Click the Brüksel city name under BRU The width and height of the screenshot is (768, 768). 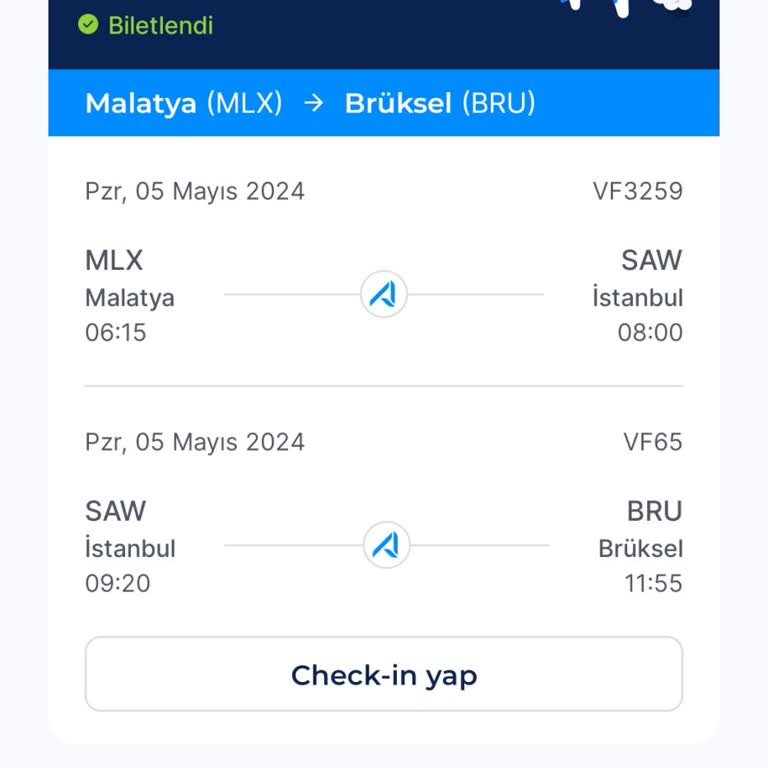(641, 548)
